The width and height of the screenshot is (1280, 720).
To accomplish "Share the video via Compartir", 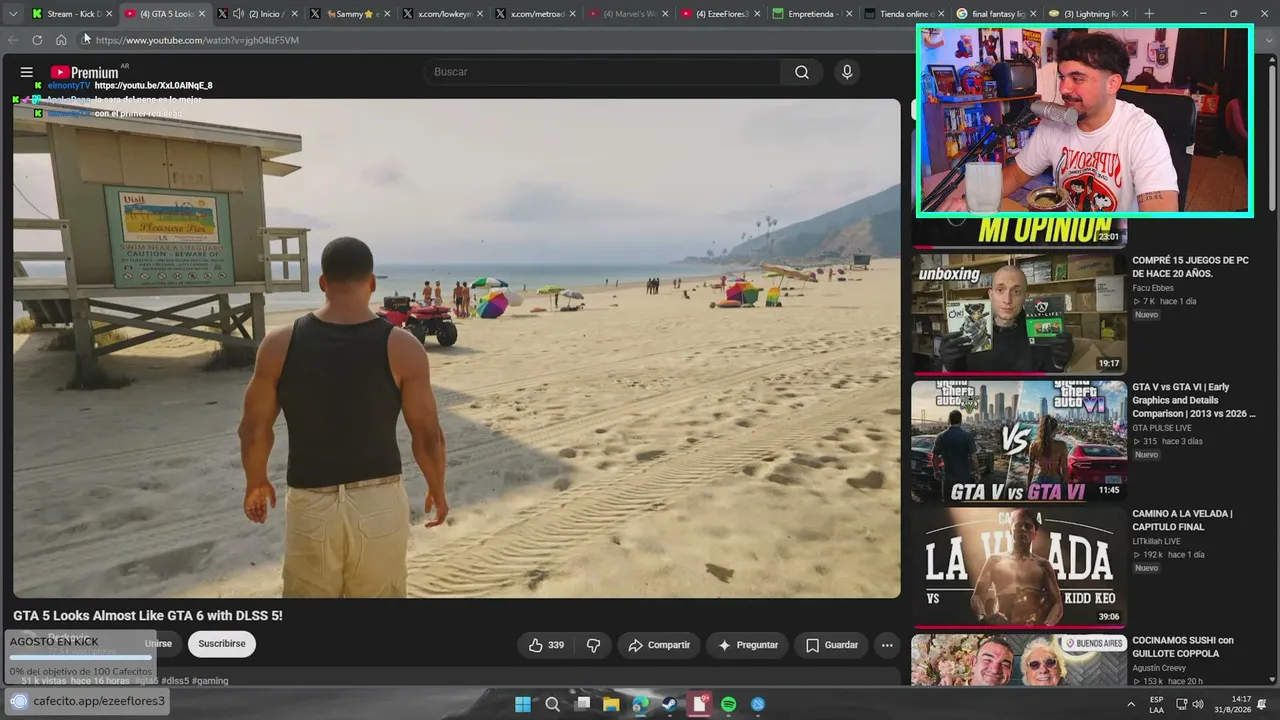I will (x=659, y=645).
